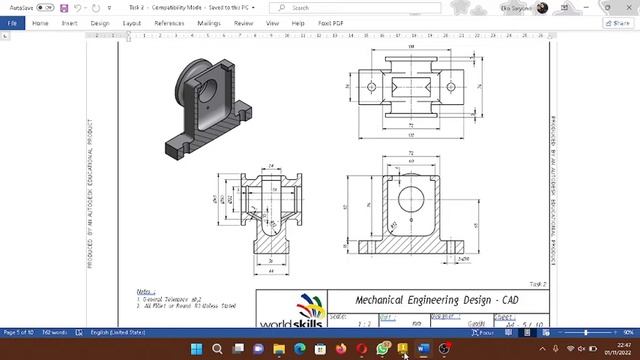
Task: Open File Explorer from taskbar
Action: [x=279, y=349]
